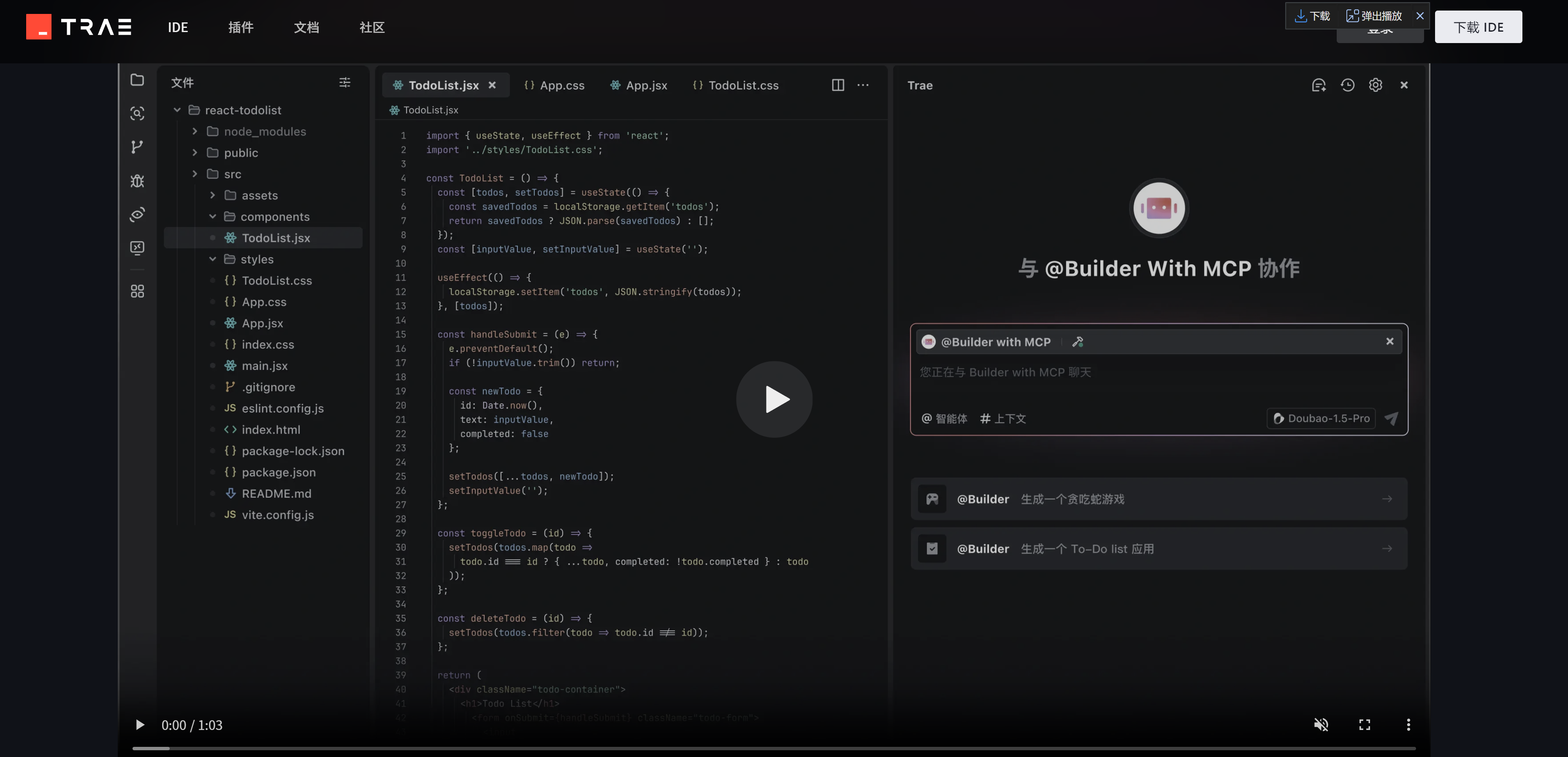Close the TodoList.jsx tab
Screen dimensions: 1568x757
[493, 85]
